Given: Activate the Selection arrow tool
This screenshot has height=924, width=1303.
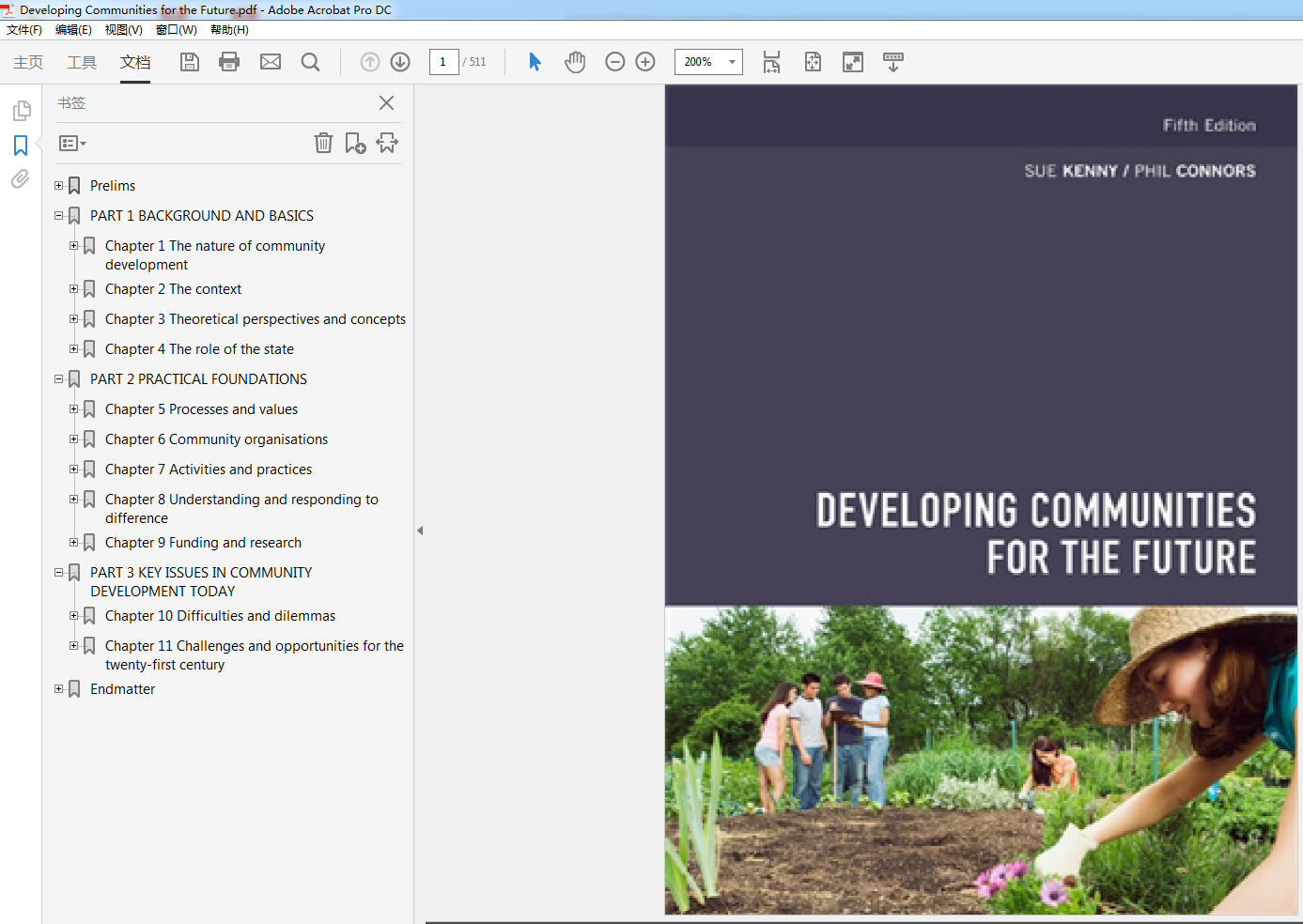Looking at the screenshot, I should (535, 62).
